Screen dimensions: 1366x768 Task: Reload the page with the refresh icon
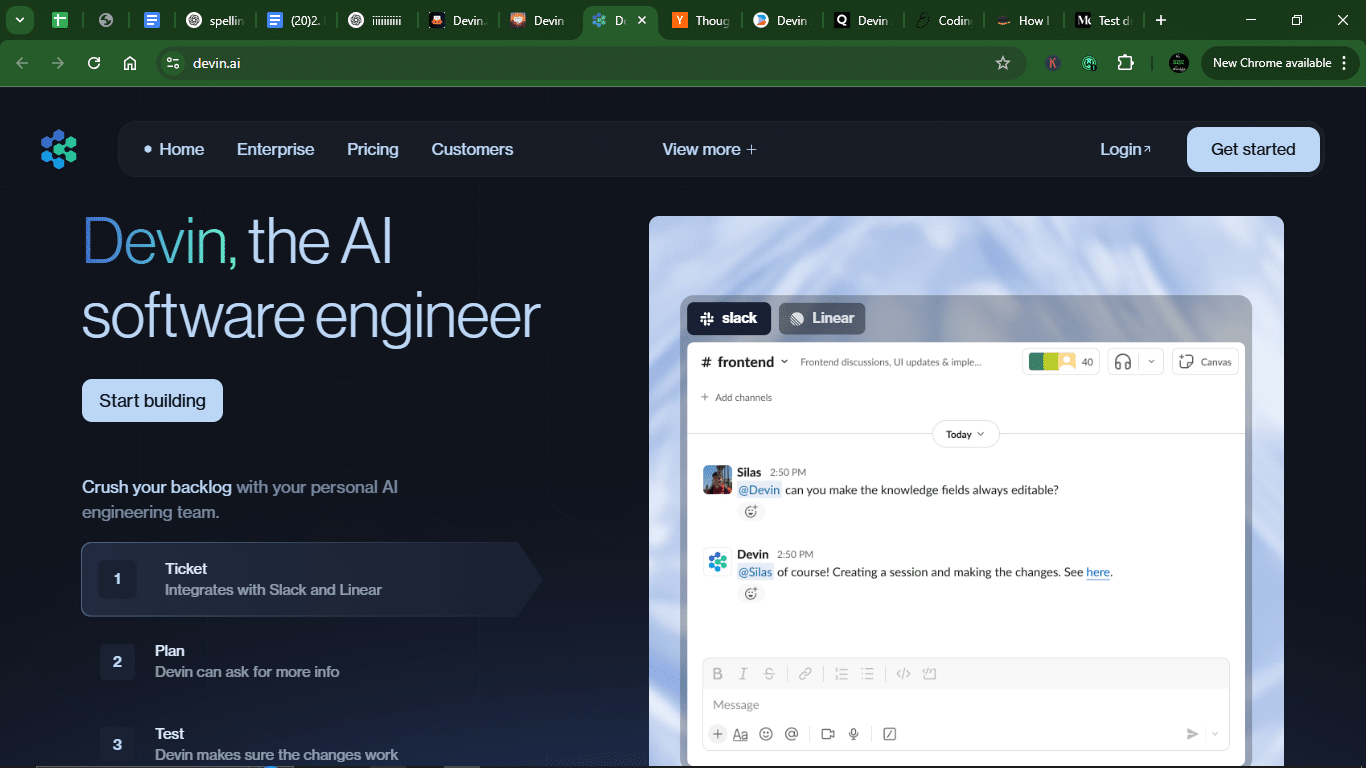94,63
